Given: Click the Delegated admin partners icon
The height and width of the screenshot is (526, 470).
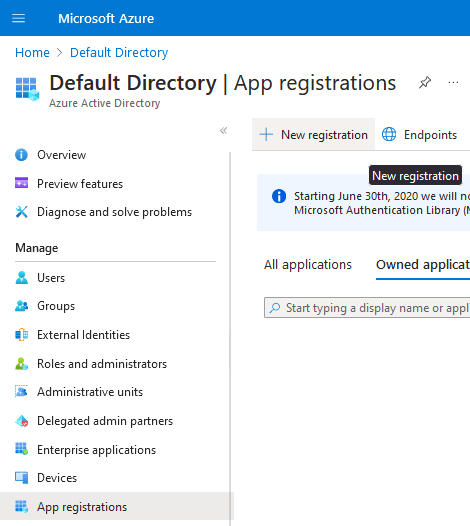Looking at the screenshot, I should pyautogui.click(x=21, y=421).
